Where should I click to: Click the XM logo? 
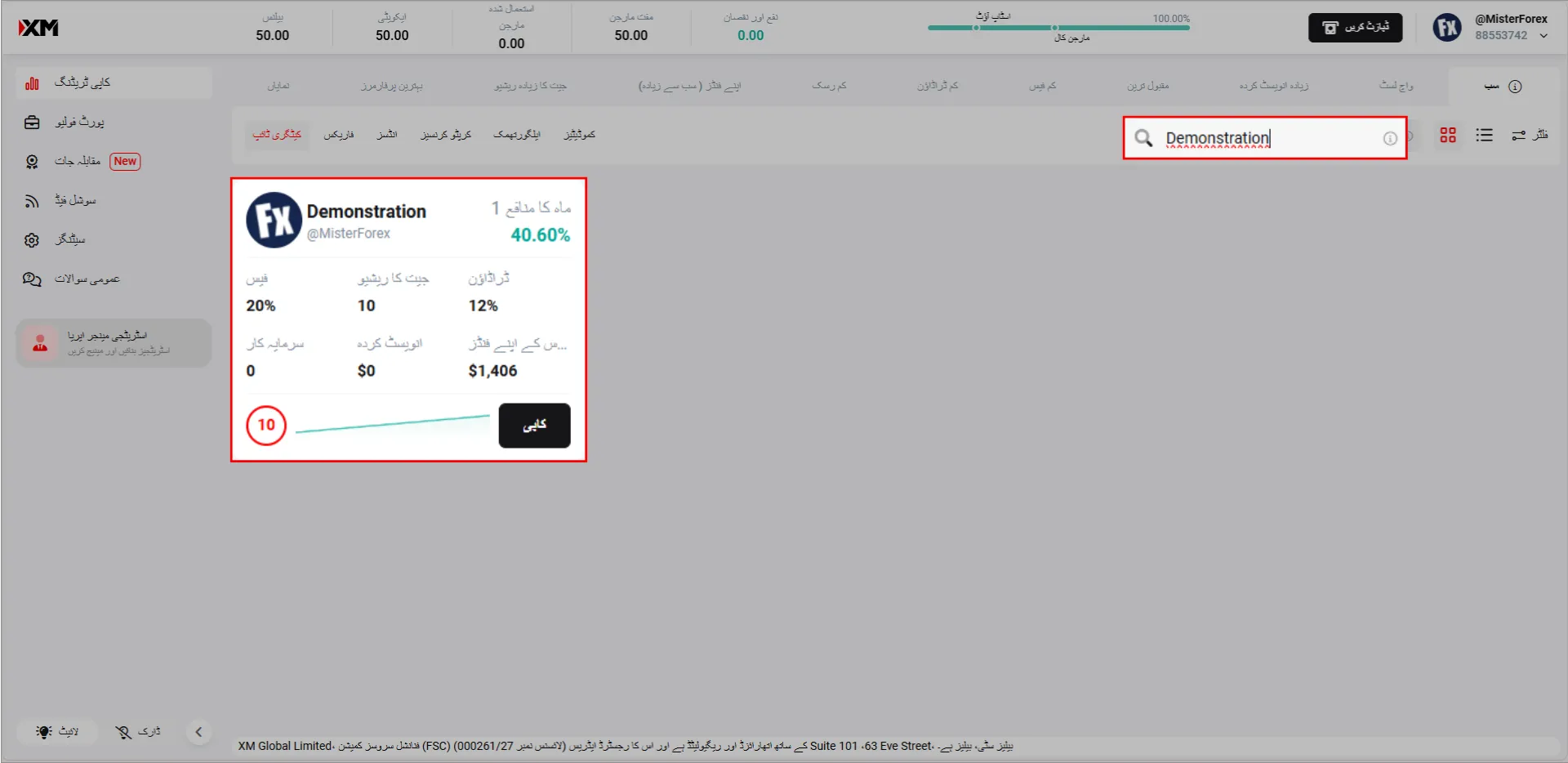[38, 28]
